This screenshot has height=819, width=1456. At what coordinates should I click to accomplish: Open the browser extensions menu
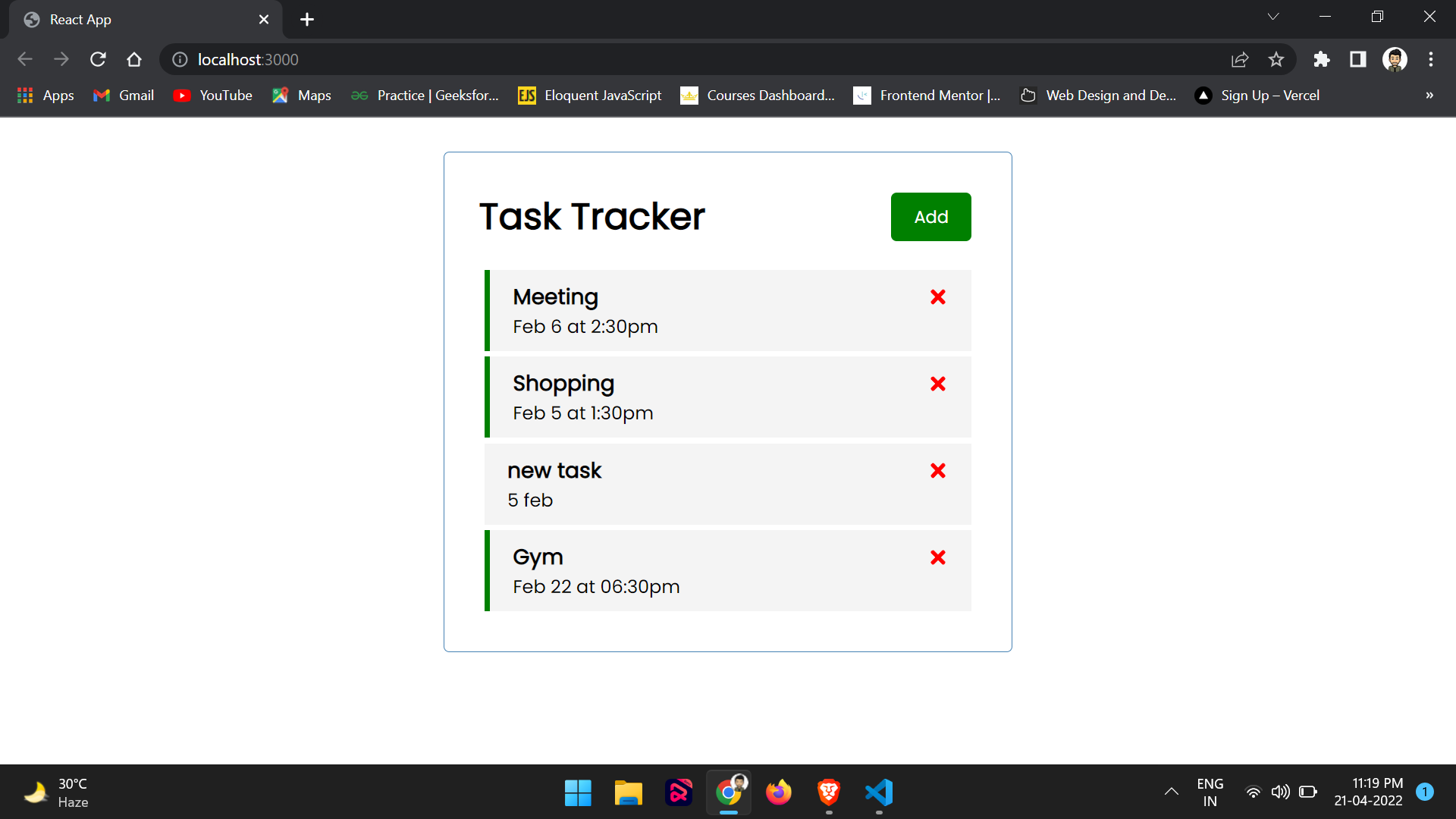tap(1322, 59)
